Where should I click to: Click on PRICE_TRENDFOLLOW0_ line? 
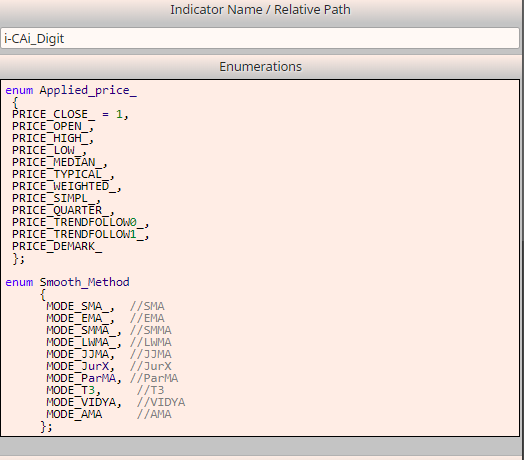click(81, 223)
